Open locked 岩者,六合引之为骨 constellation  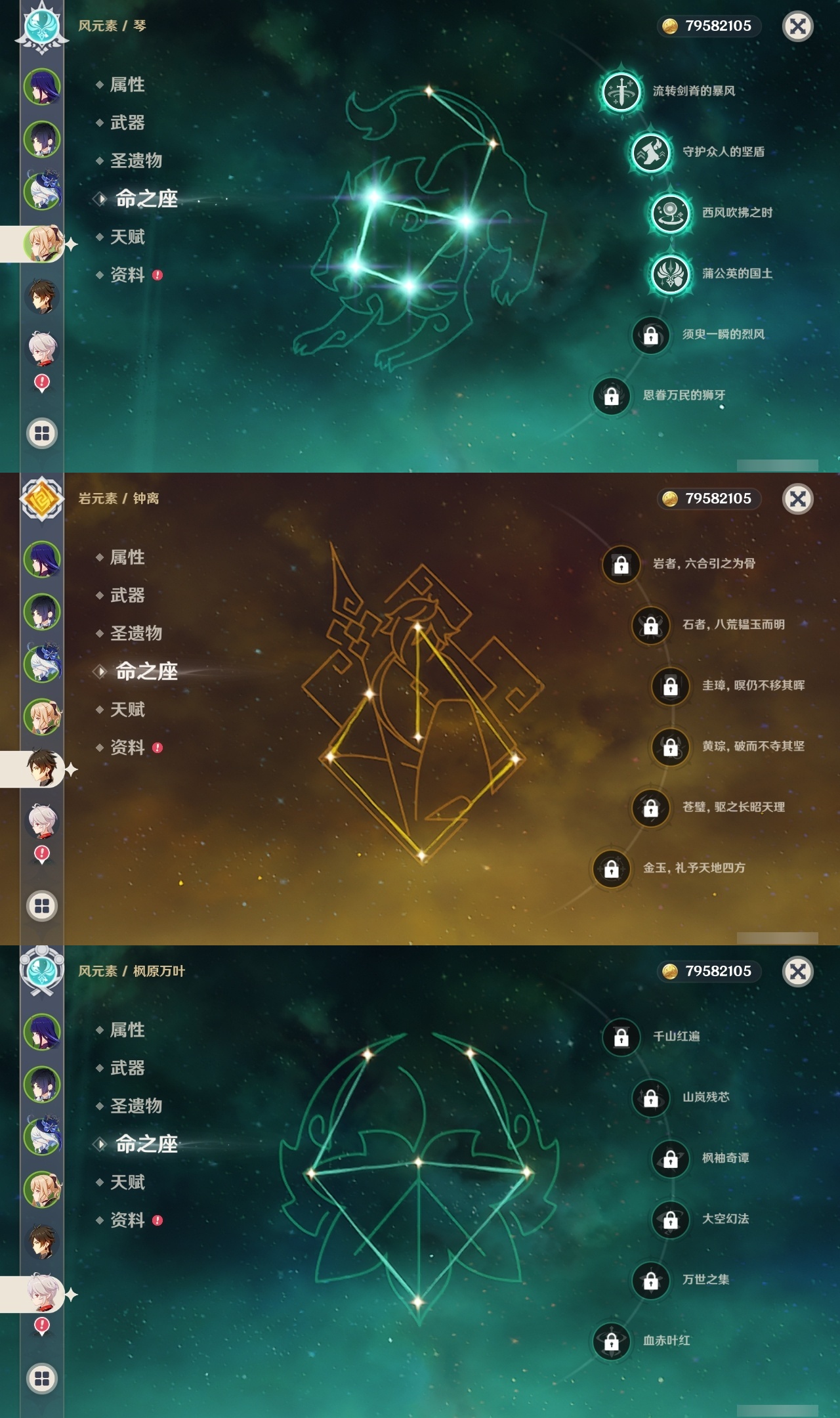pyautogui.click(x=621, y=564)
